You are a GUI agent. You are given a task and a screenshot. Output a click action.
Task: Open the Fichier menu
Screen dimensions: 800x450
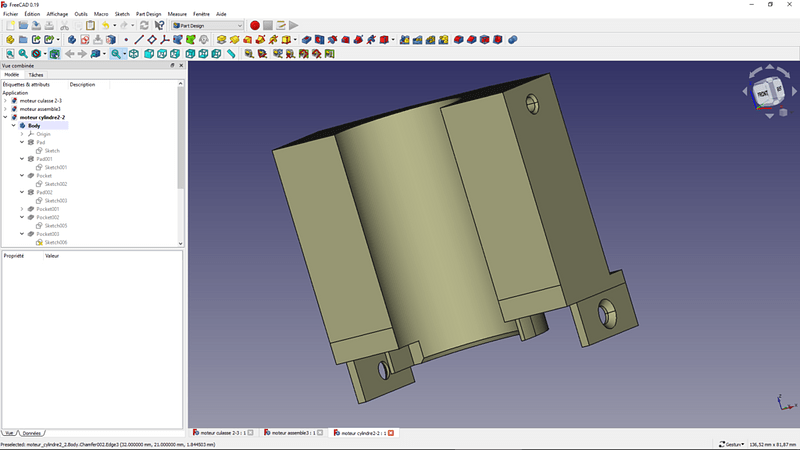pos(11,14)
